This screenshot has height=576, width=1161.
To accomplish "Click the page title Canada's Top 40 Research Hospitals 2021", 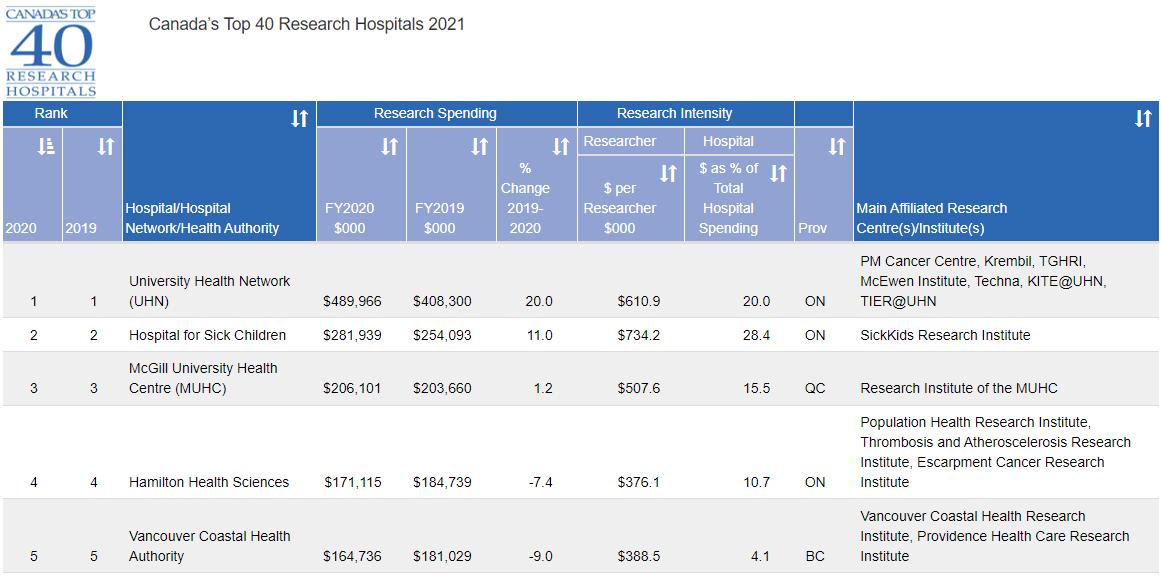I will 307,24.
